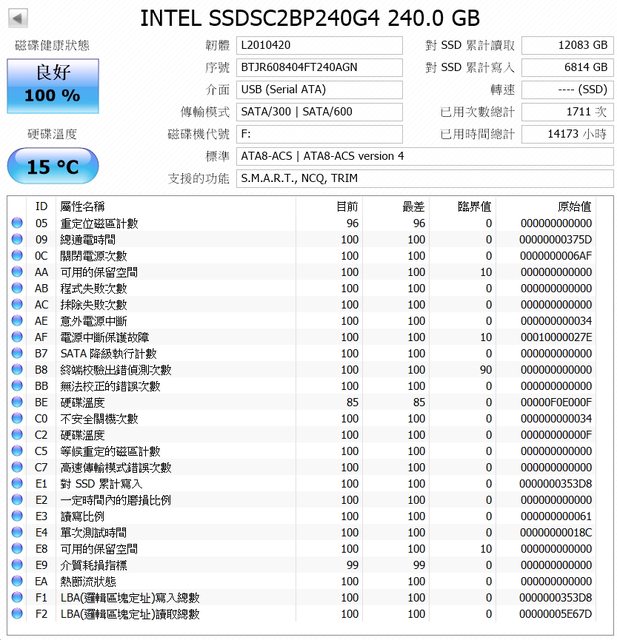Select the firmware field showing L2010420
The image size is (617, 640).
319,46
